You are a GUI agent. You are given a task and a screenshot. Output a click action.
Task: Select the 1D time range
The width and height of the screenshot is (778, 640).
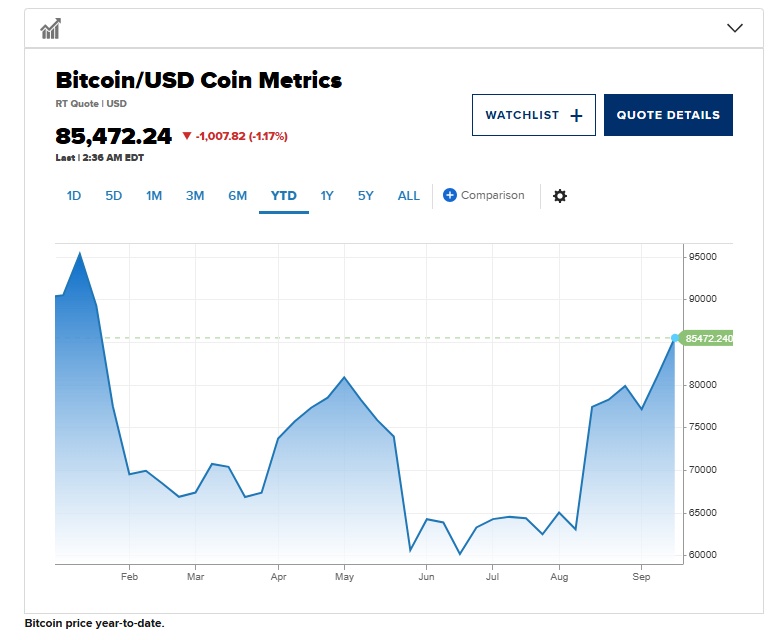point(74,196)
